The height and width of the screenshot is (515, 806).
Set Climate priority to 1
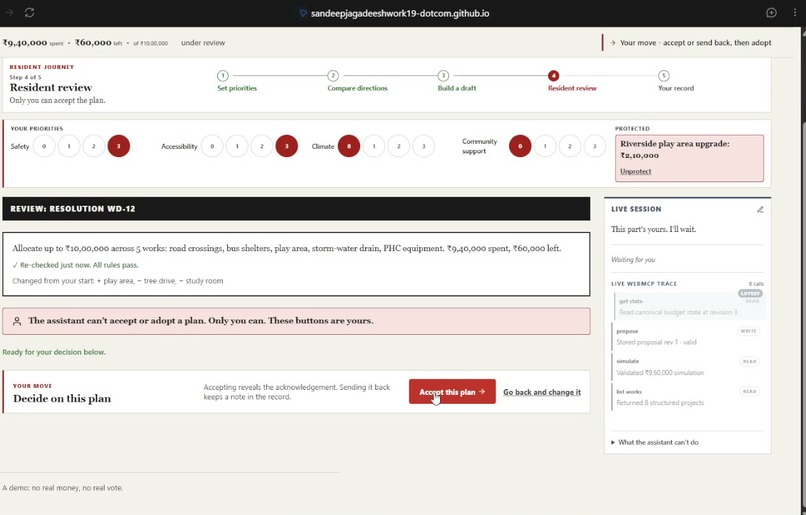coord(374,146)
